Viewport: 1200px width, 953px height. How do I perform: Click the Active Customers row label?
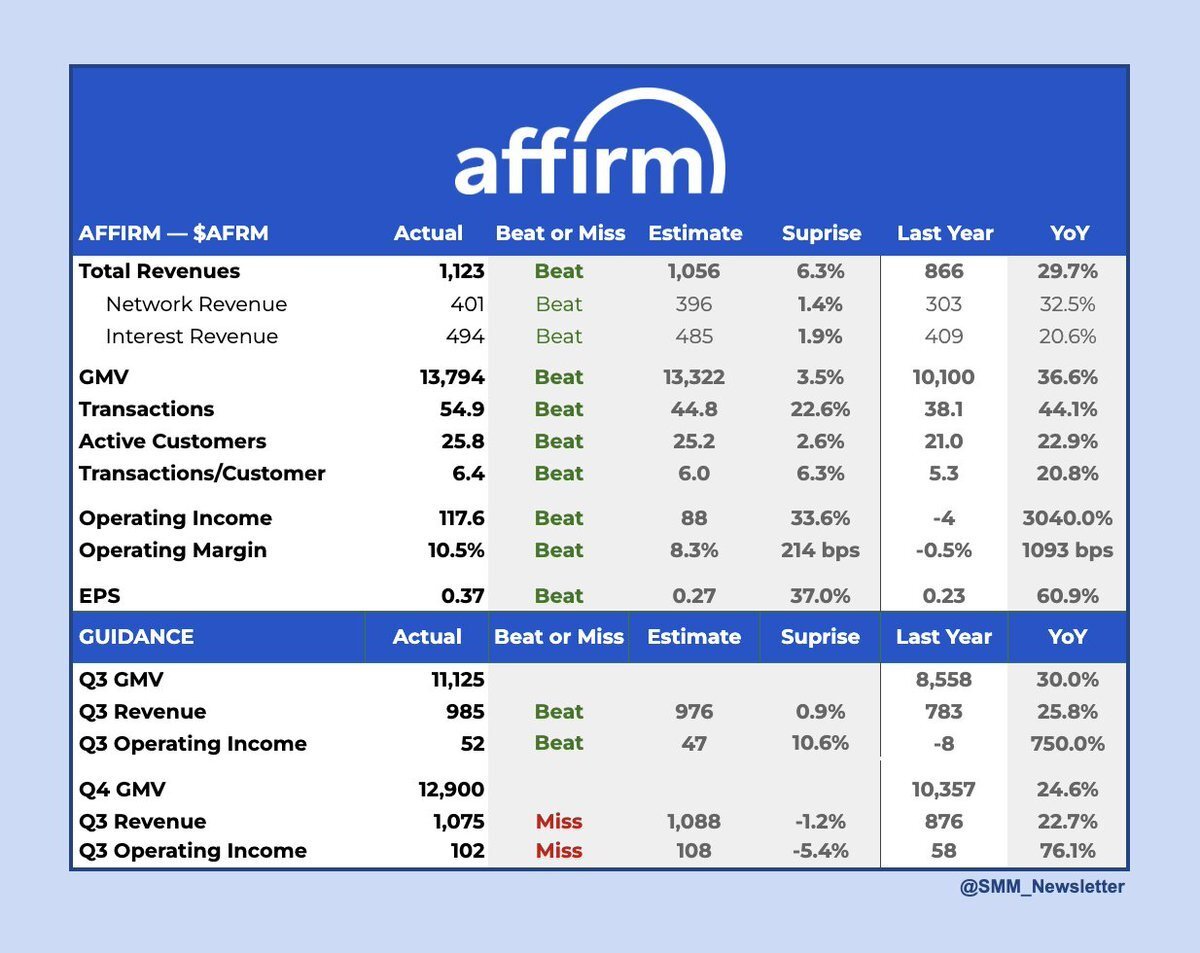click(x=172, y=441)
